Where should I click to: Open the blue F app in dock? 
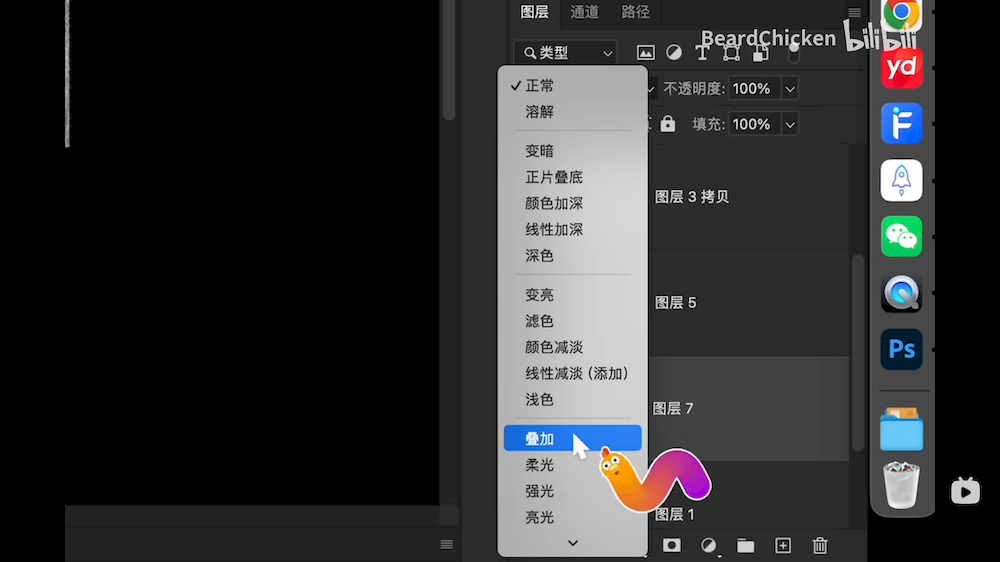[x=901, y=123]
